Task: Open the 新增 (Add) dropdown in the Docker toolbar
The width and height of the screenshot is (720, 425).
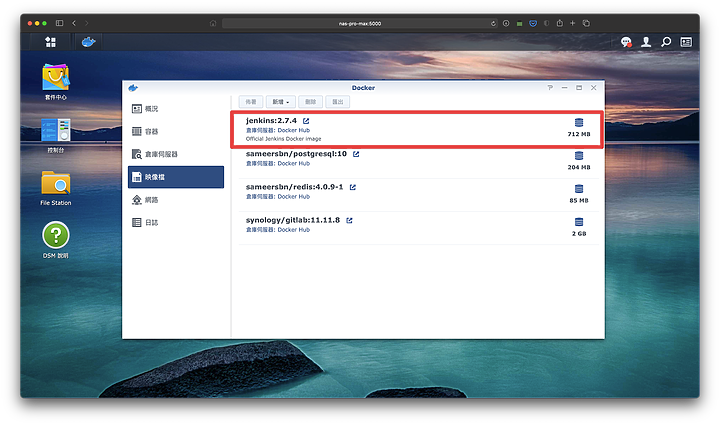Action: (x=281, y=102)
